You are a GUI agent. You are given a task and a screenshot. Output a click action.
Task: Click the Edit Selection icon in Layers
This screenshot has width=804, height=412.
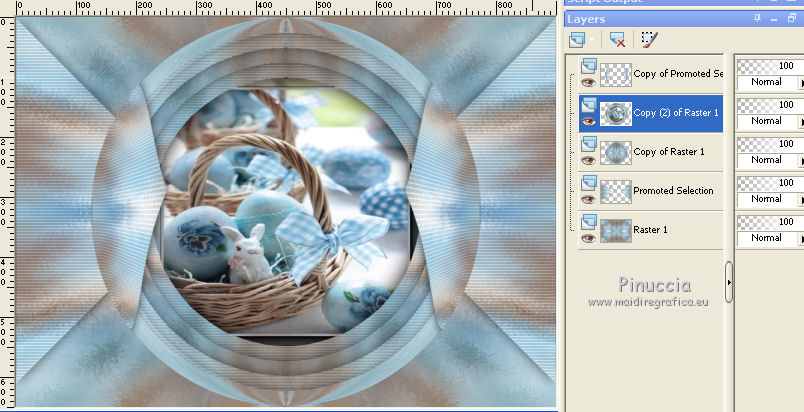coord(649,39)
